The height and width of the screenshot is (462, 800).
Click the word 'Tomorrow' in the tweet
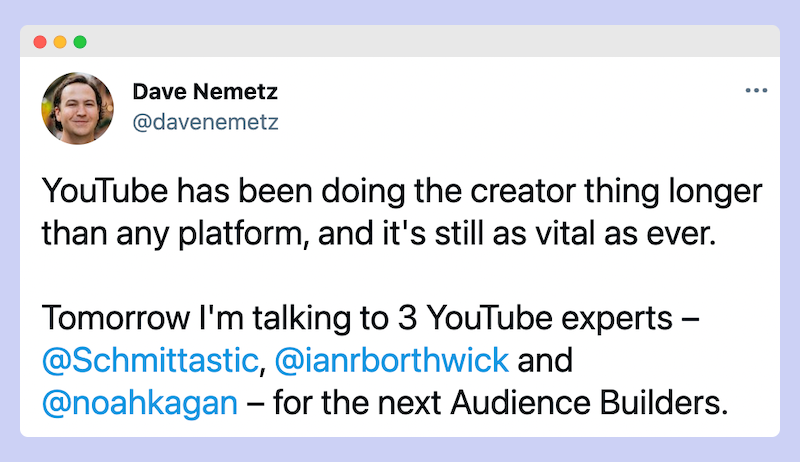[x=116, y=318]
